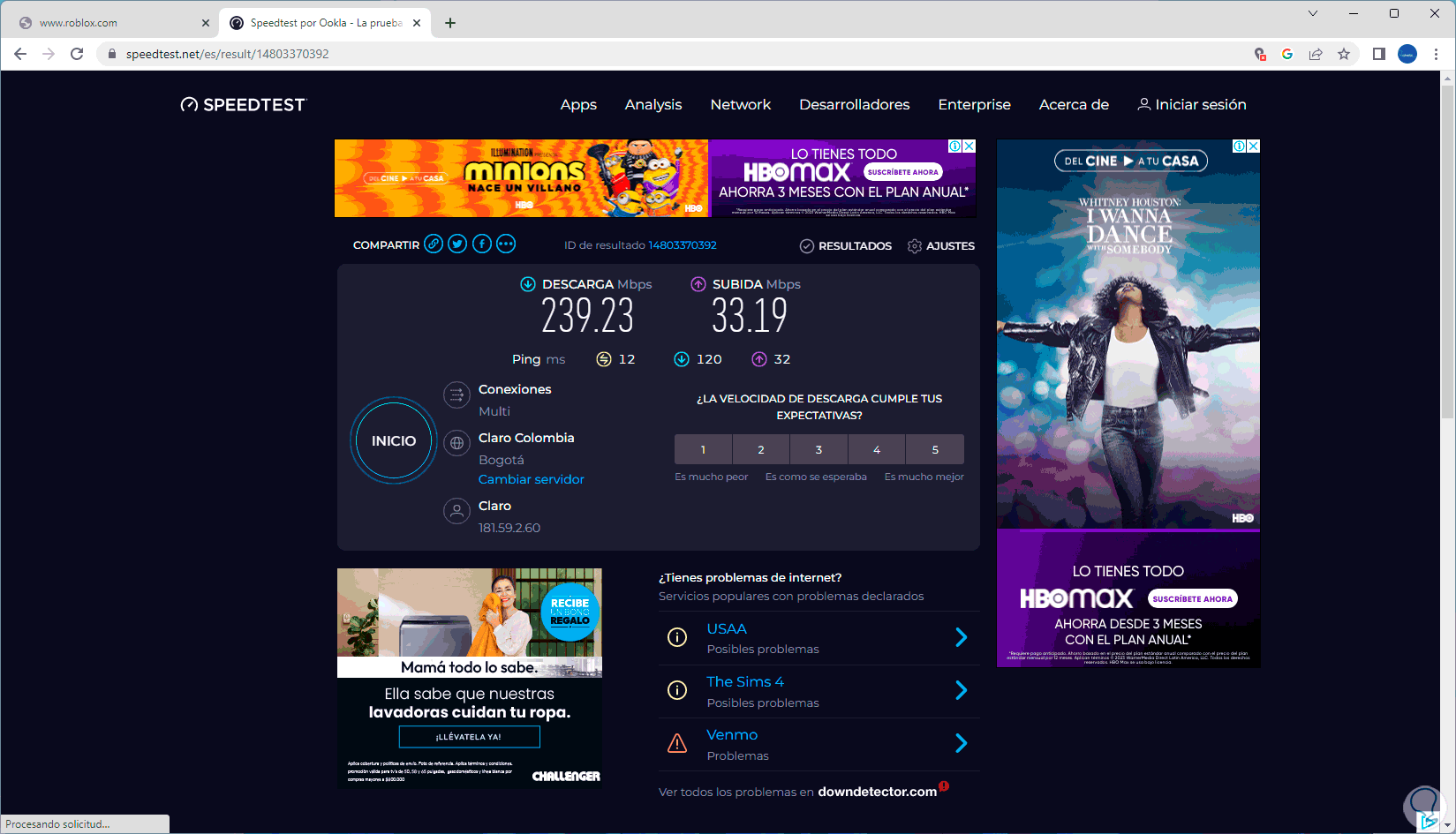Image resolution: width=1456 pixels, height=834 pixels.
Task: Open the browser profile avatar
Action: click(1407, 54)
